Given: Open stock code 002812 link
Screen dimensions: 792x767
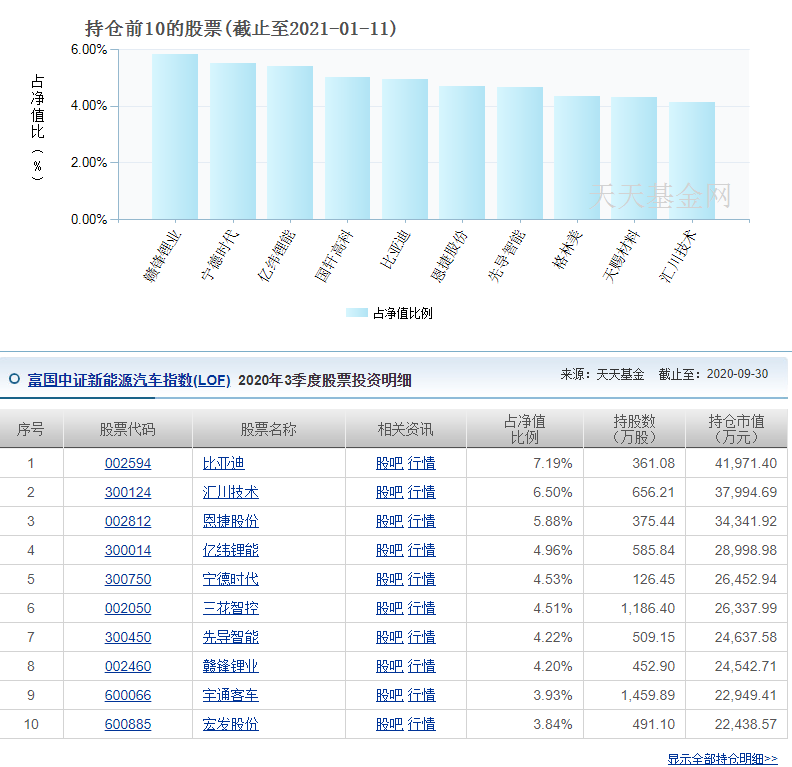Looking at the screenshot, I should point(128,521).
